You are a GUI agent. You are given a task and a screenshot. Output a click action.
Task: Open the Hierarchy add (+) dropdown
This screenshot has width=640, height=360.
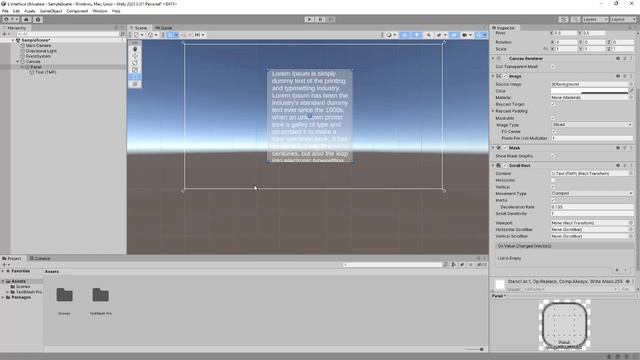[x=6, y=34]
